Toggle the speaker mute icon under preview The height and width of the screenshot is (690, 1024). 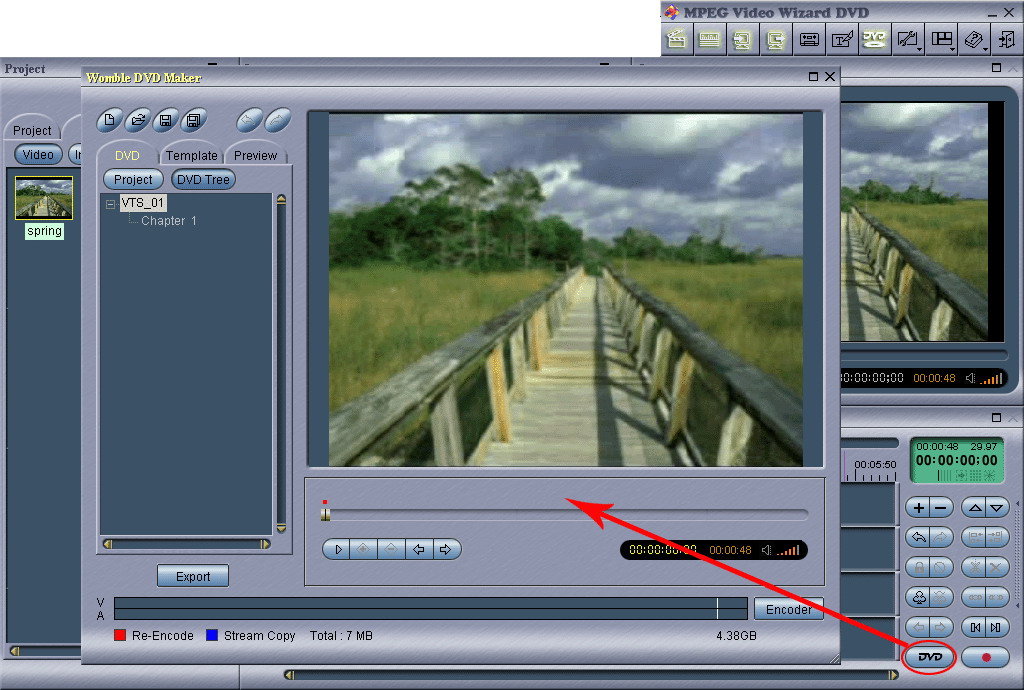tap(767, 550)
